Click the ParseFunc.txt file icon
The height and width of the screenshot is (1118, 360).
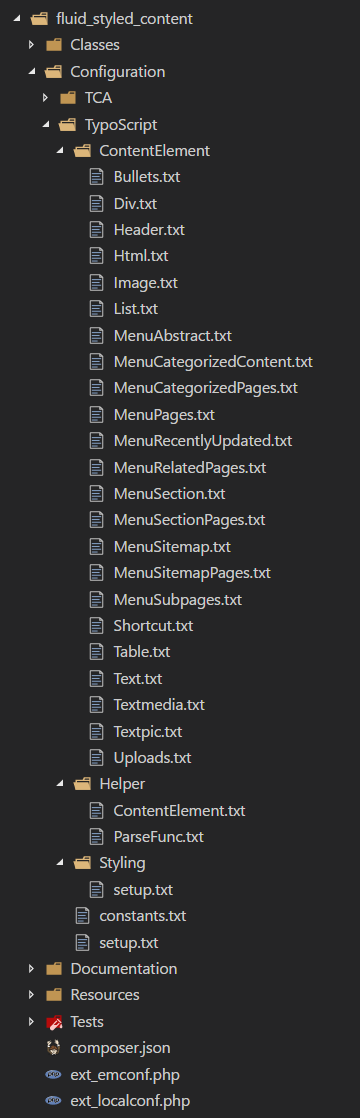[96, 836]
